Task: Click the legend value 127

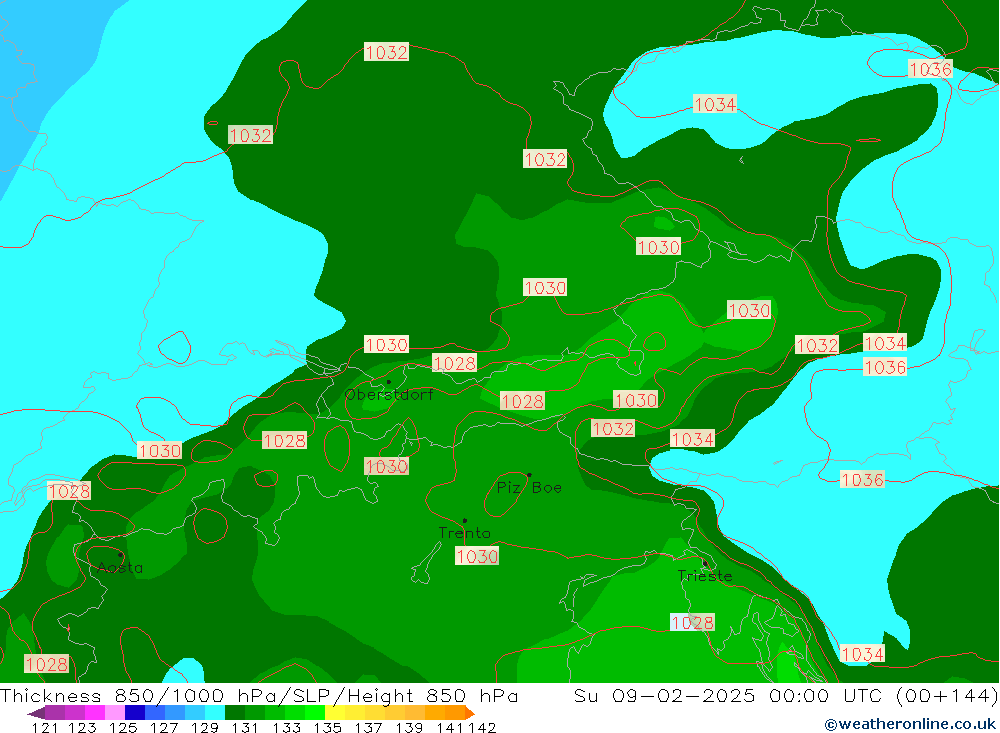Action: [163, 727]
